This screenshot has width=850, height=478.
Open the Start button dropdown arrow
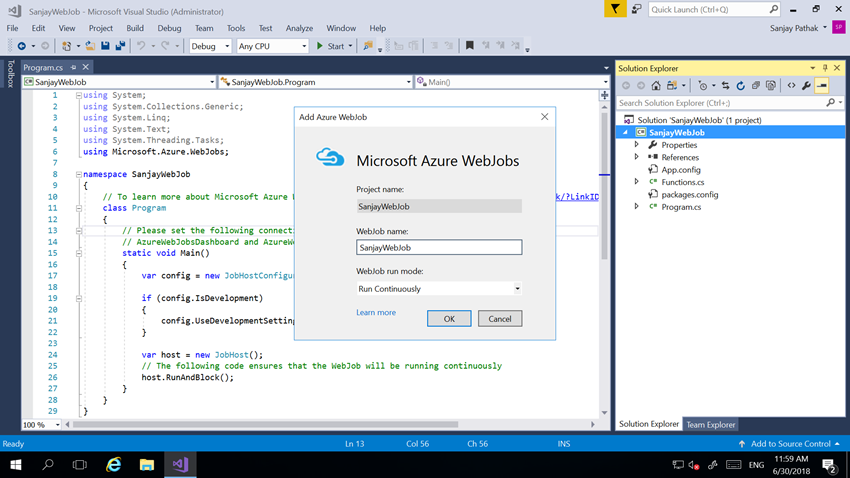point(350,46)
